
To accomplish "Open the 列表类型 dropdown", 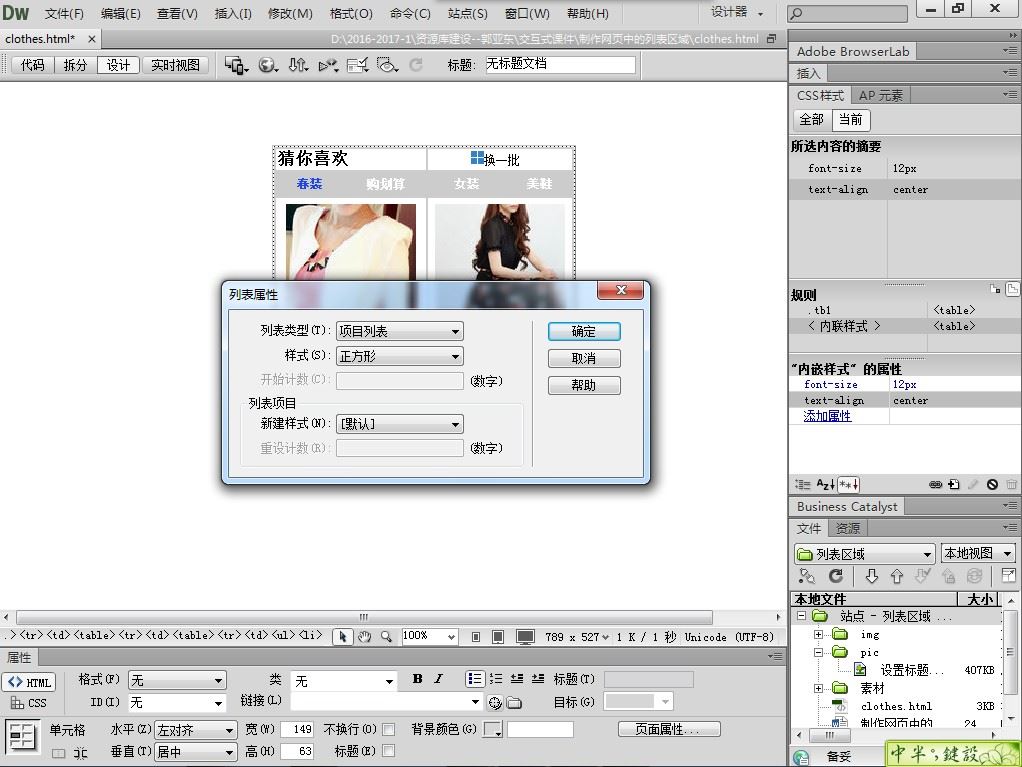I will pyautogui.click(x=400, y=331).
